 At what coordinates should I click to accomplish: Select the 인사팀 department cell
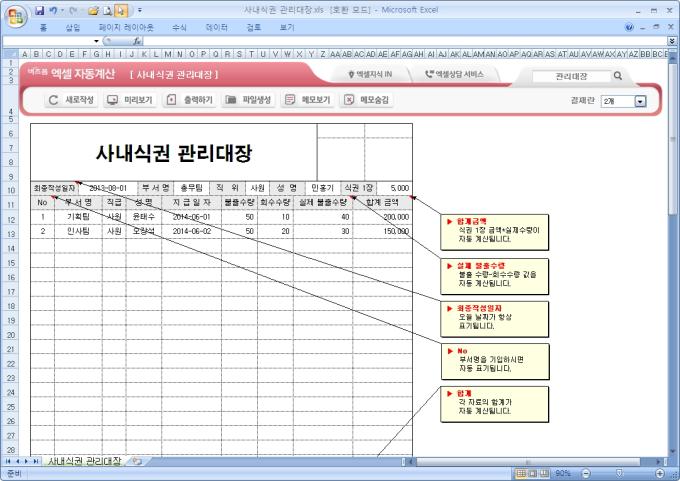click(x=78, y=231)
